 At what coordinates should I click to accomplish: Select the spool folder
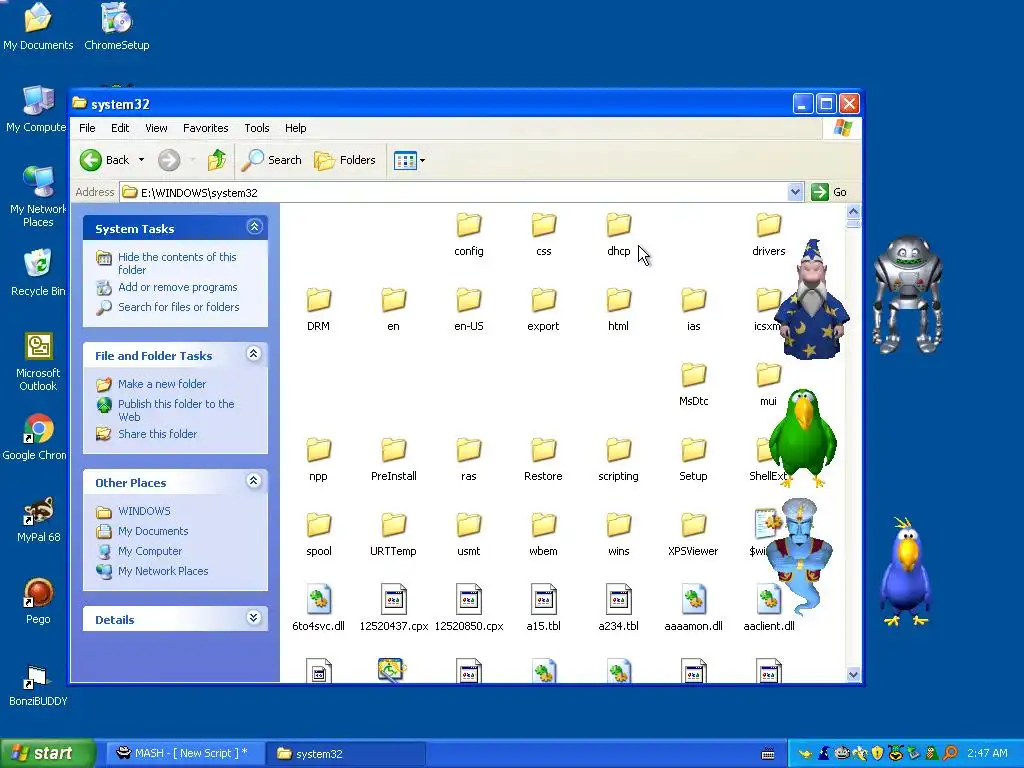318,534
